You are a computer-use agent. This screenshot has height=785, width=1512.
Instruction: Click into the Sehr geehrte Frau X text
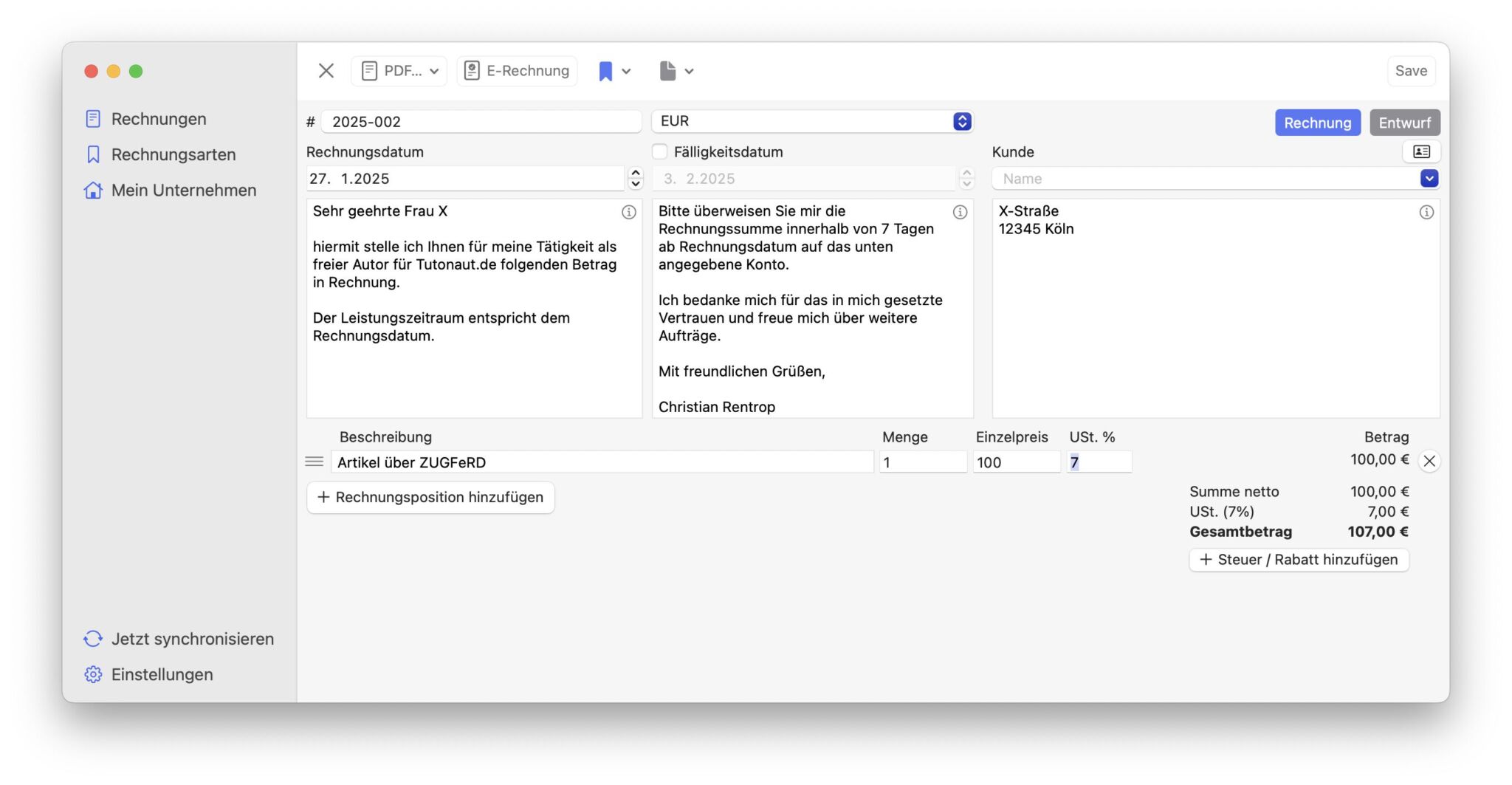click(x=380, y=211)
